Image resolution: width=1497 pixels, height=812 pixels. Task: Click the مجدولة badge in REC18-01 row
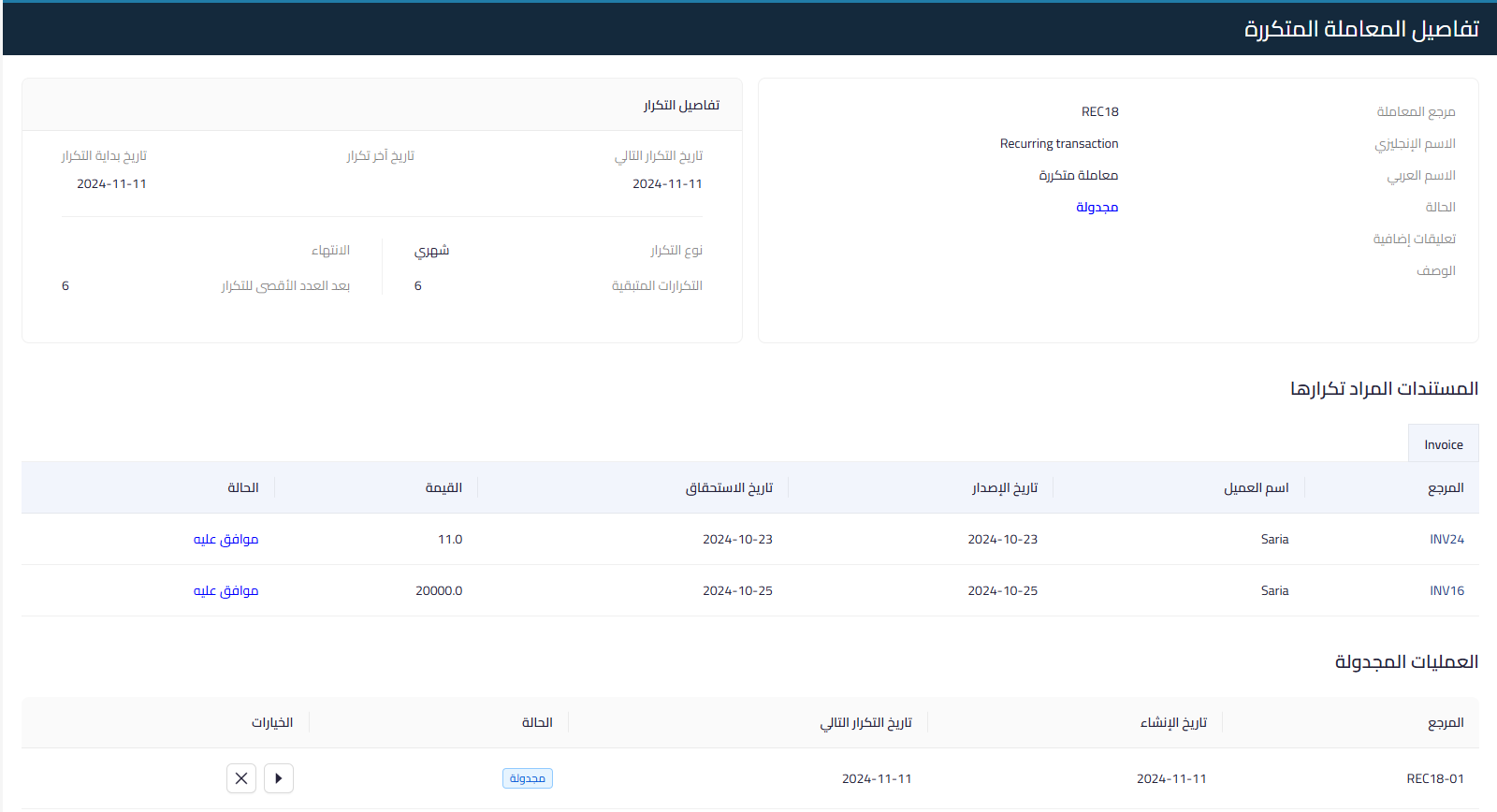[528, 778]
